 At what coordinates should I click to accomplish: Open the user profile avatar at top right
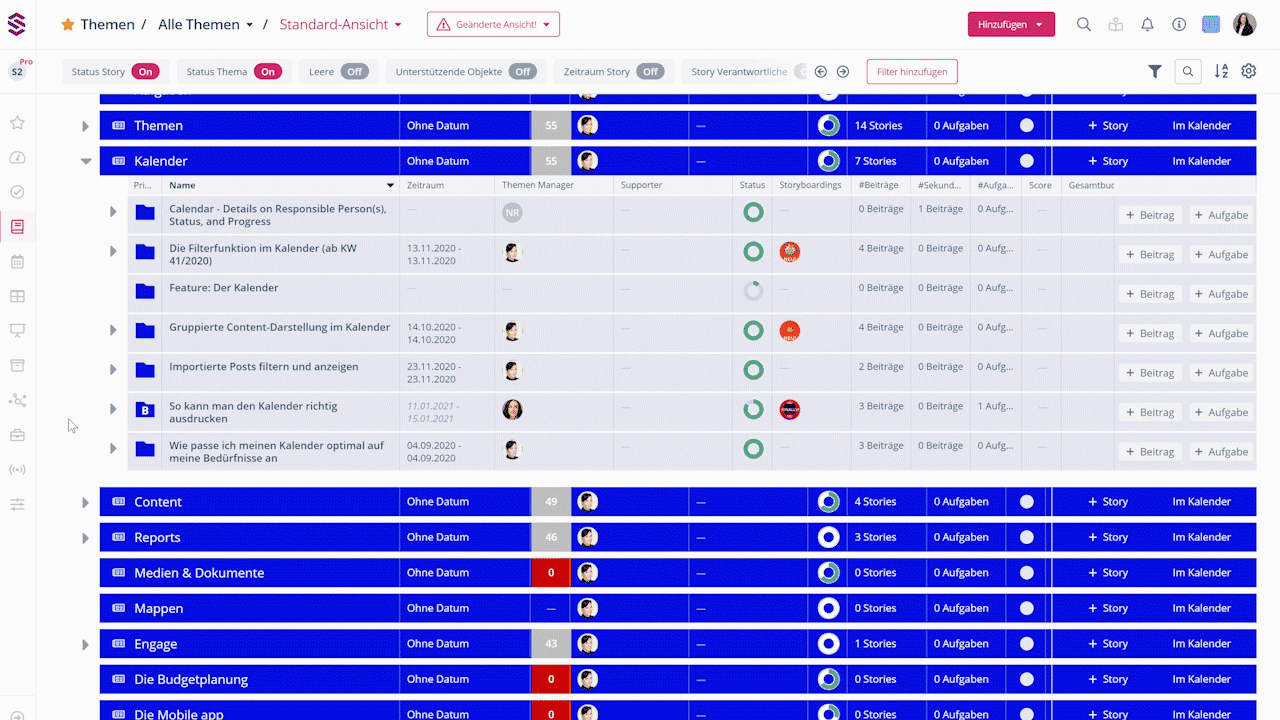coord(1244,25)
